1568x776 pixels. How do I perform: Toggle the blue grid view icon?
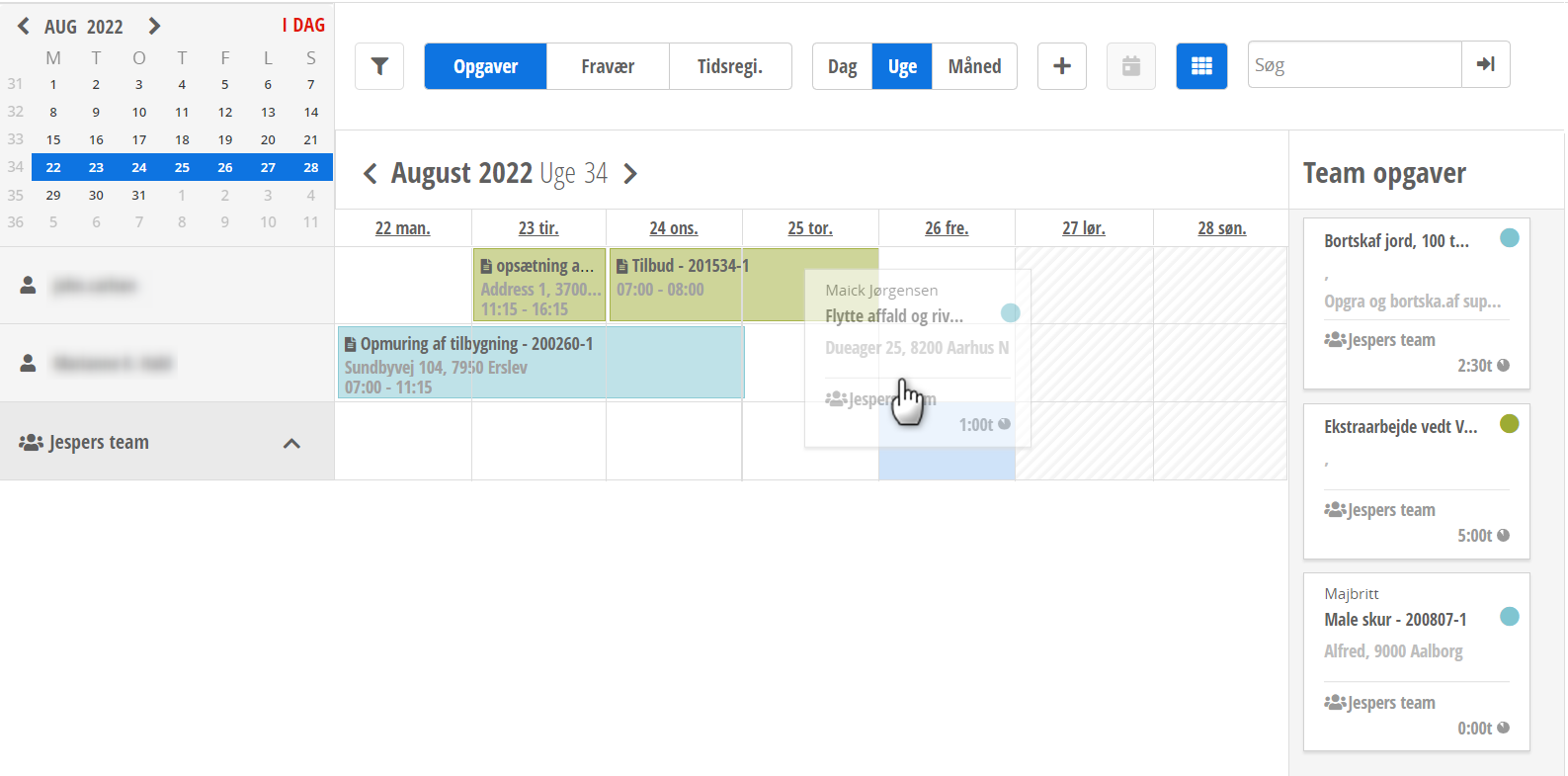(1201, 66)
